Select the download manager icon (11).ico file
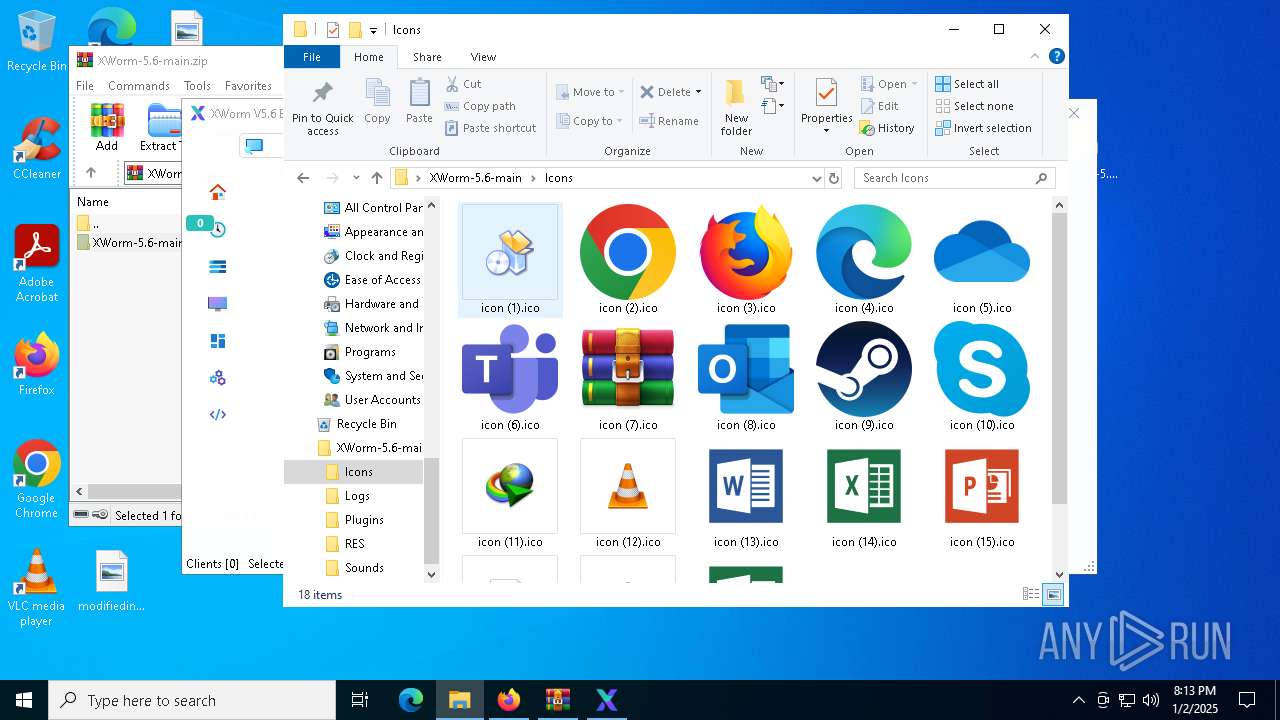 coord(509,494)
